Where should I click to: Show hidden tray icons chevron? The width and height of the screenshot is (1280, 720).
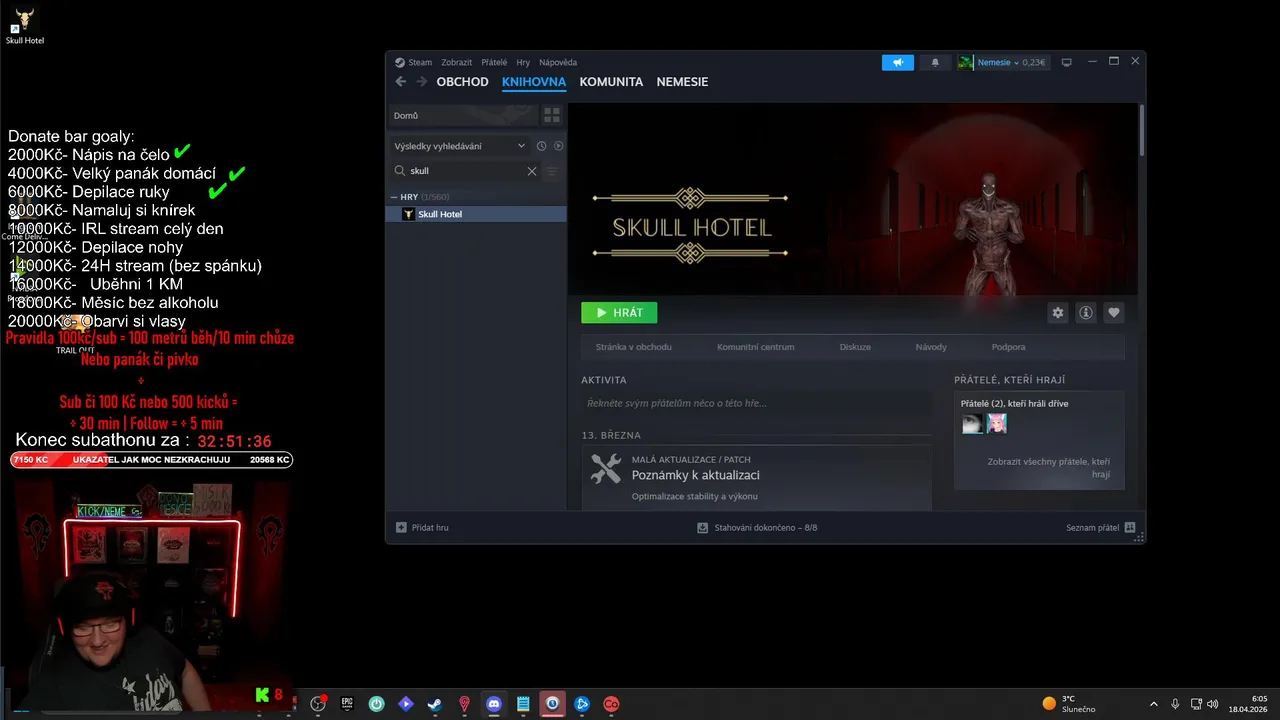coord(1153,704)
